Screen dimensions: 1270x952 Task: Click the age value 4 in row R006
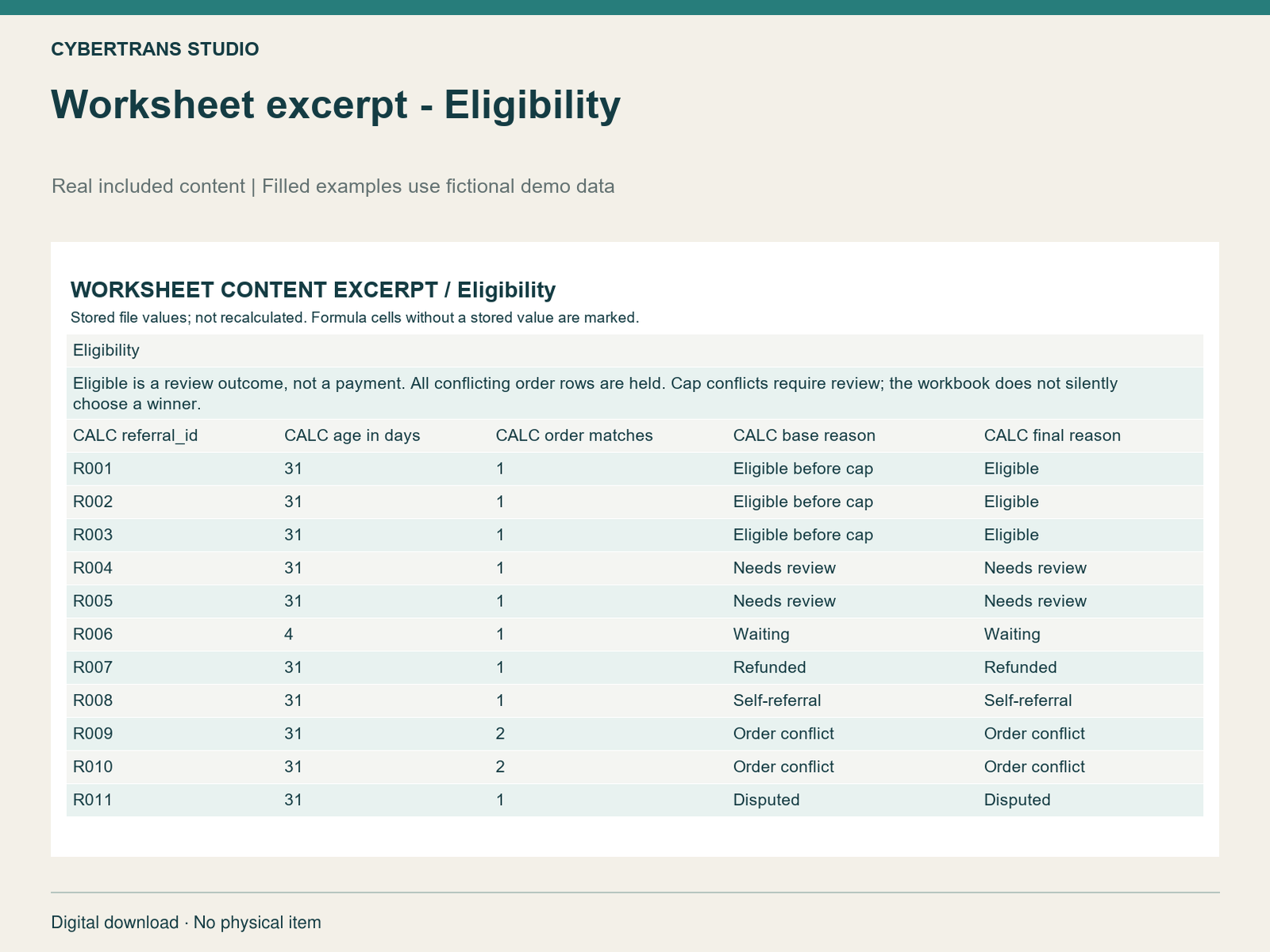tap(289, 635)
